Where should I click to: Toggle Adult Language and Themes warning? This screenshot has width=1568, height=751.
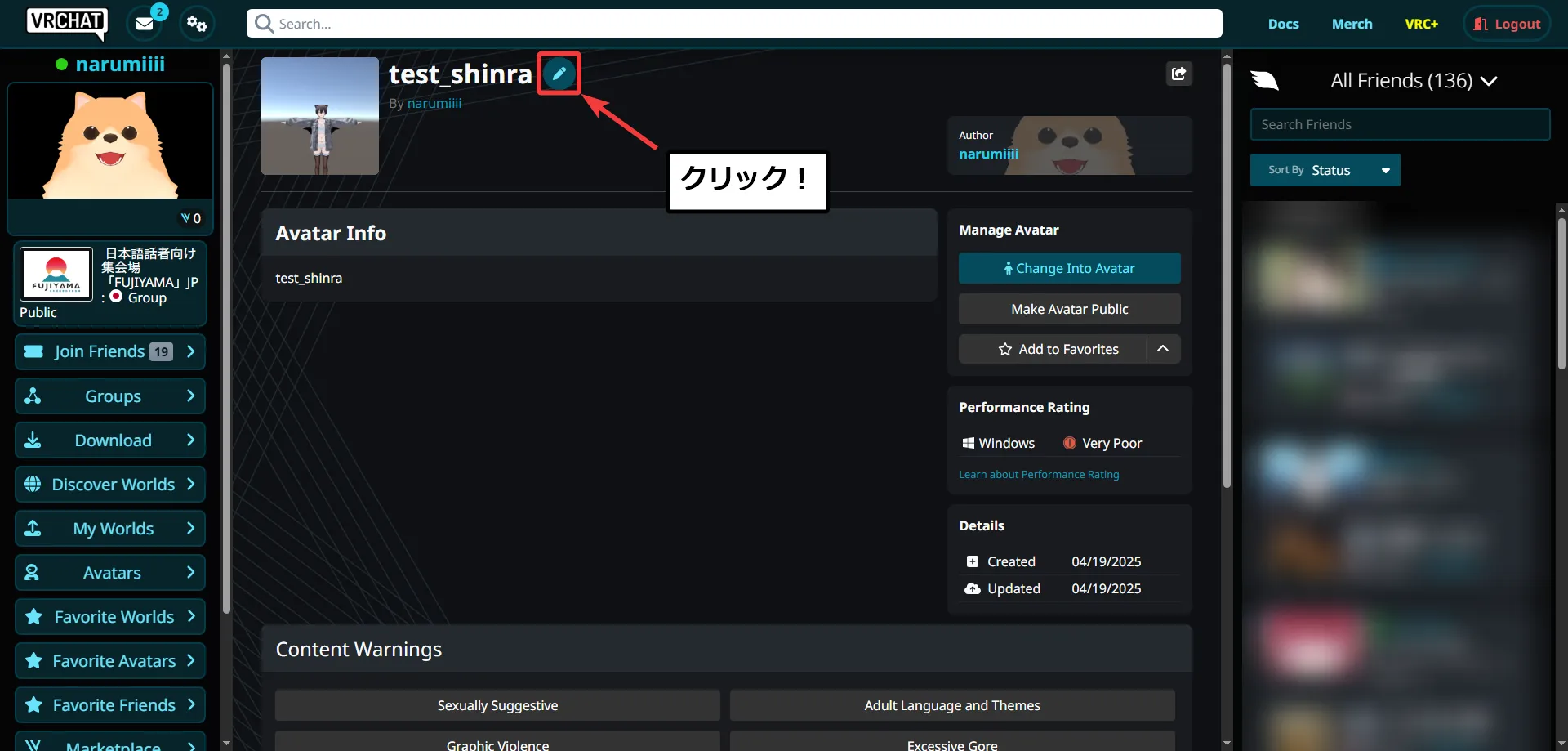coord(952,705)
